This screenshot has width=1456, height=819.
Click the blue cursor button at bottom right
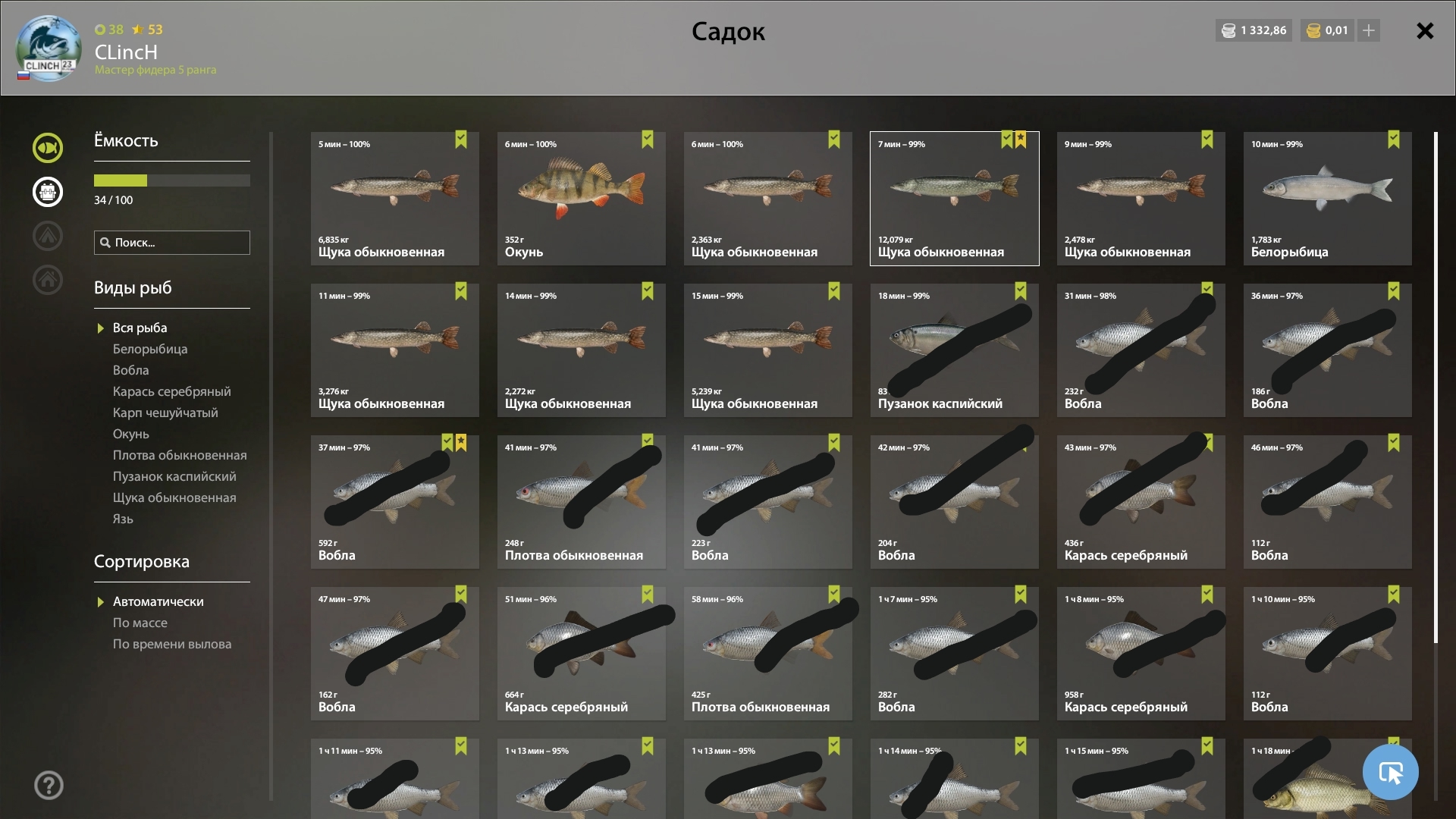pos(1390,772)
